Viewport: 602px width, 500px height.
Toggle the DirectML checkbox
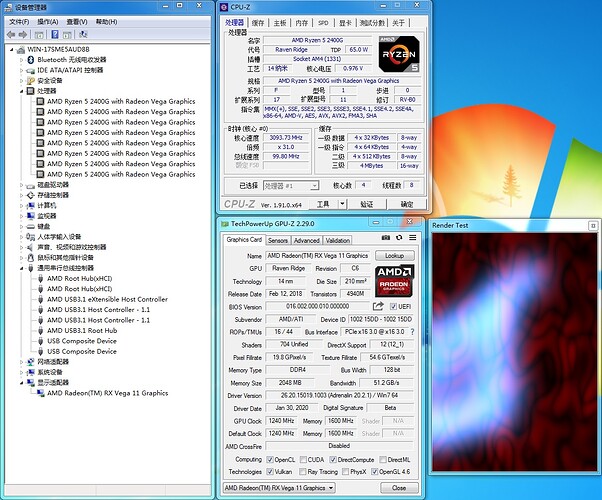click(x=383, y=460)
